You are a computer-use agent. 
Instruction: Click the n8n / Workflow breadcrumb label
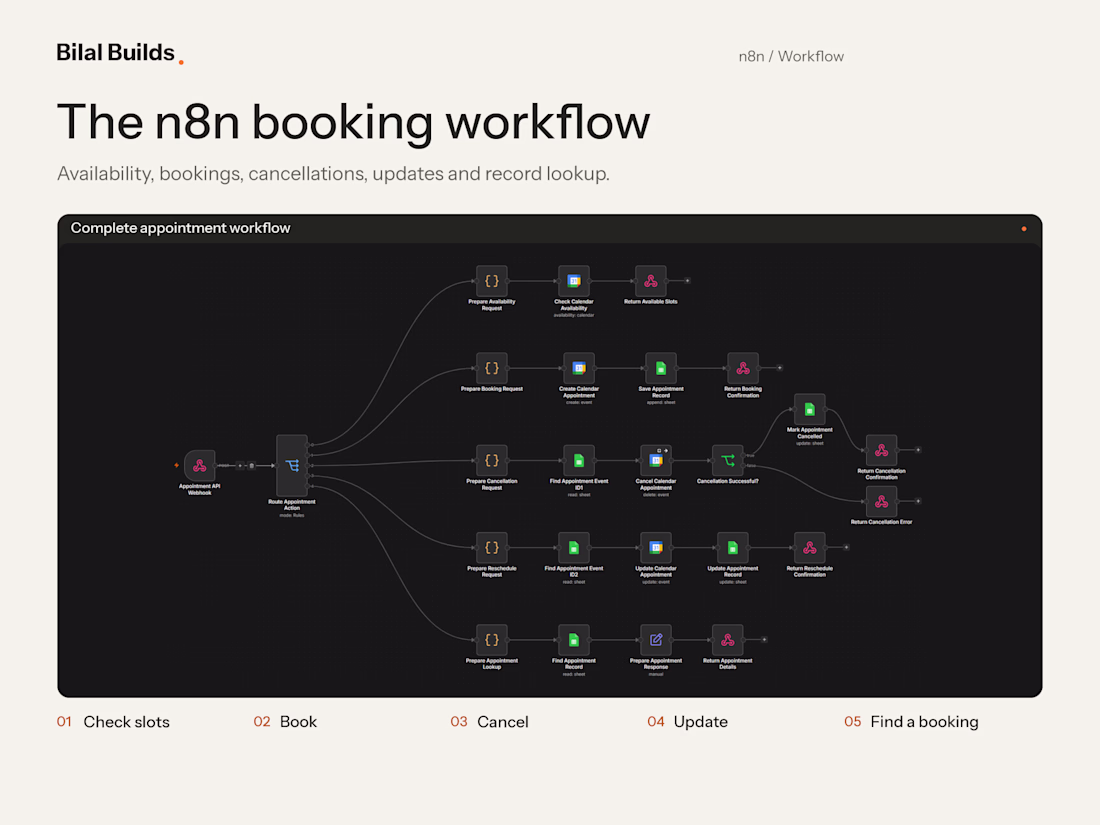(791, 56)
